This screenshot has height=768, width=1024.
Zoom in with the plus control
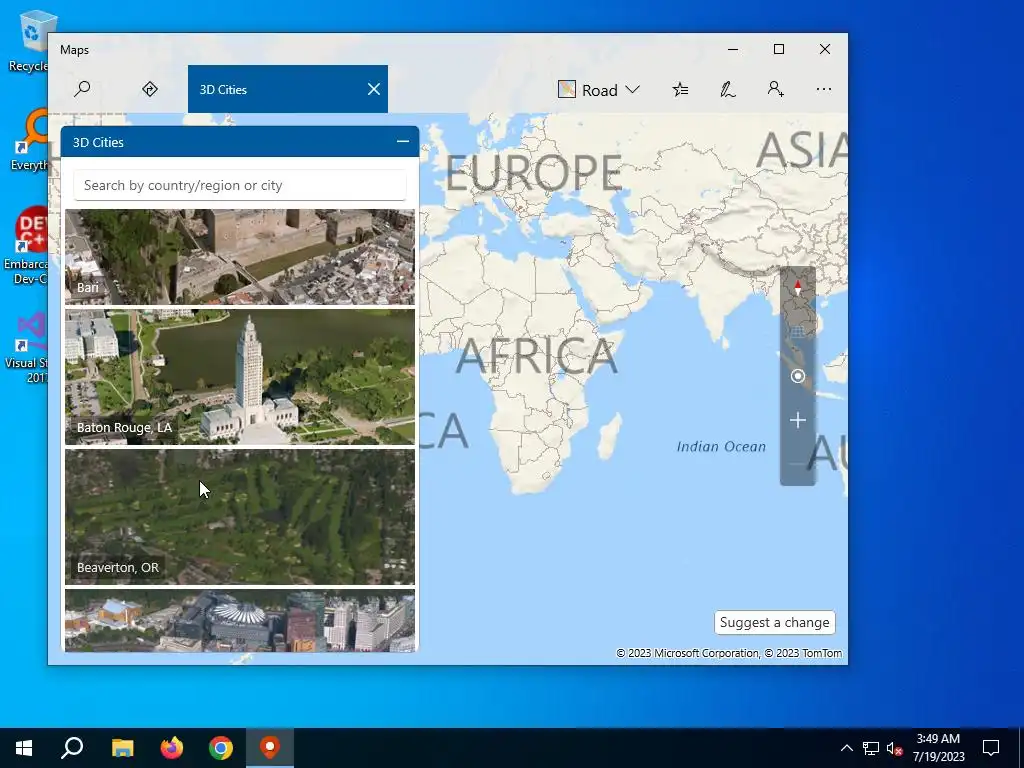point(797,420)
